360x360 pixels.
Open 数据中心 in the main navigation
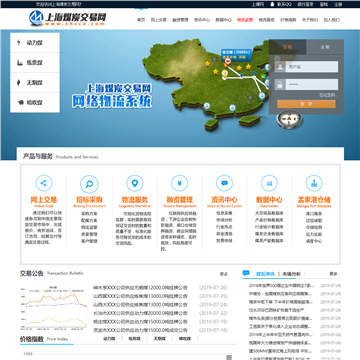pyautogui.click(x=223, y=20)
